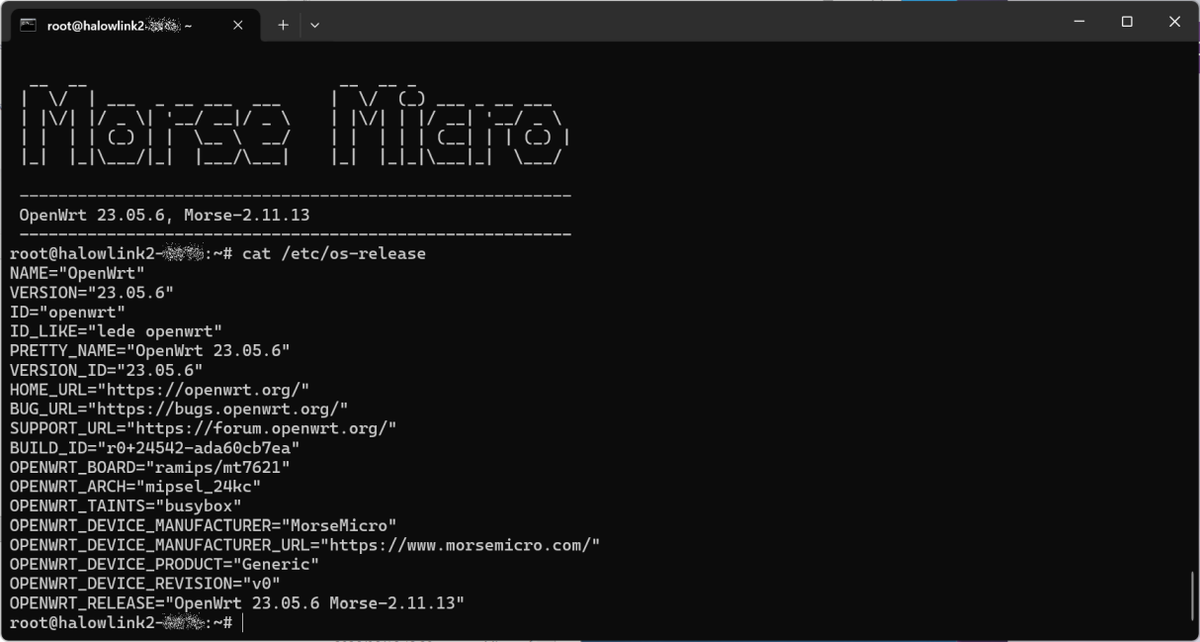Viewport: 1200px width, 642px height.
Task: Click the line ID_LIKE="lede openwrt"
Action: [x=116, y=330]
